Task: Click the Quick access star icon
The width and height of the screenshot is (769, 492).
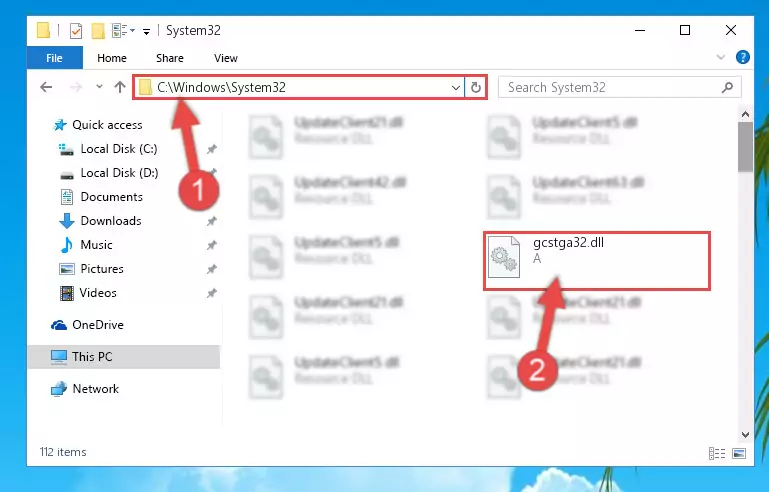Action: (60, 125)
